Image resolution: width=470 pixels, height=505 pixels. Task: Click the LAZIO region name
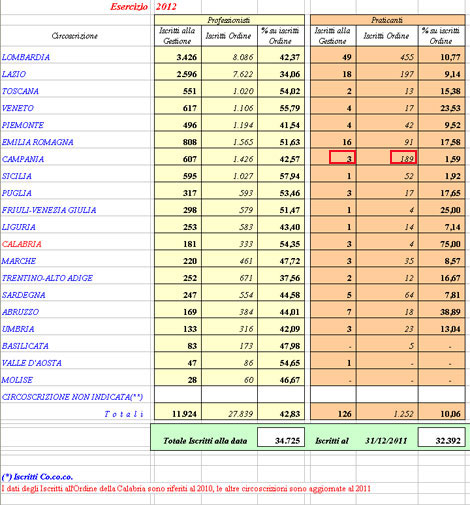point(14,74)
